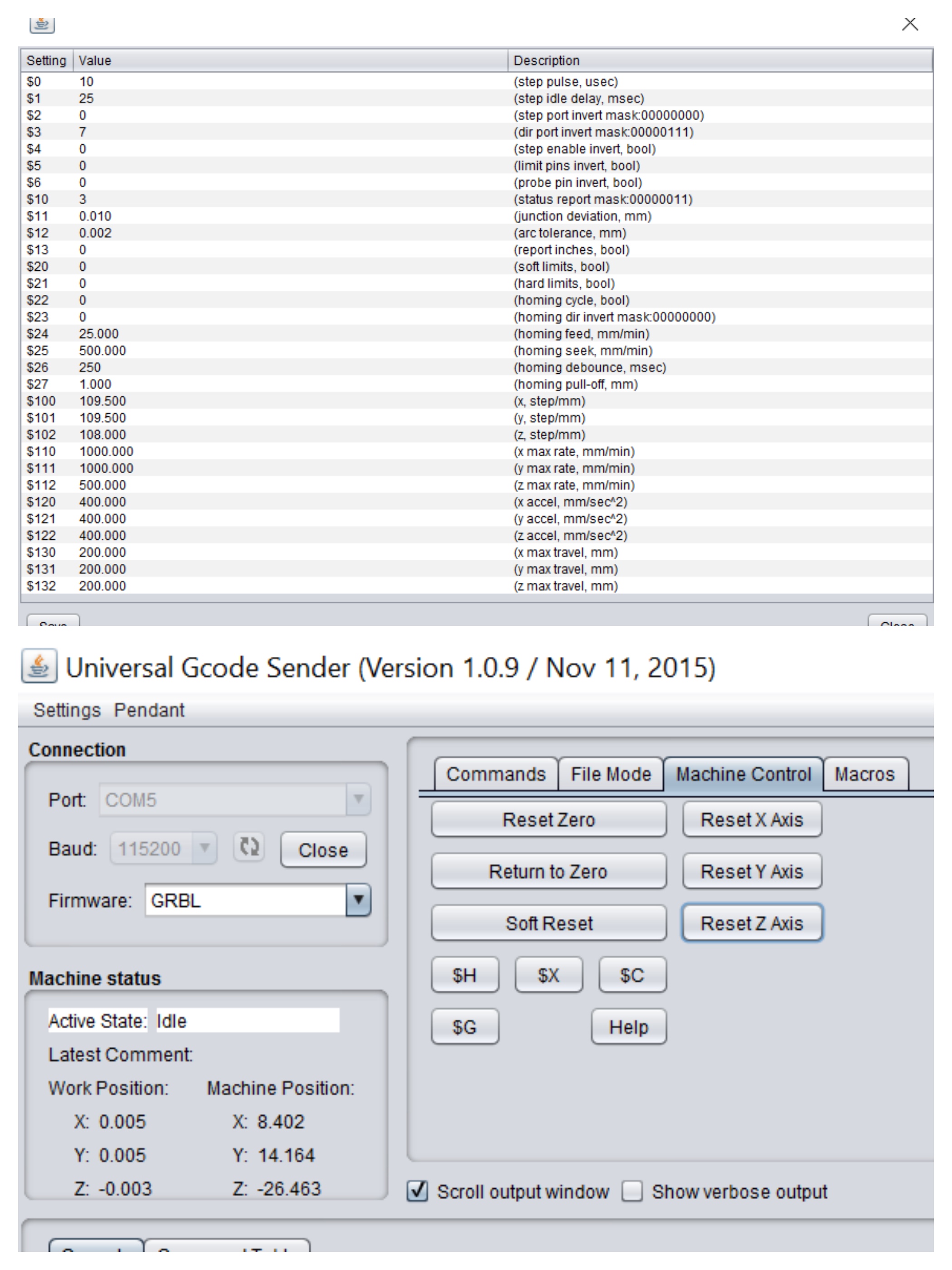
Task: Select the $110 value 1000.000
Action: click(106, 451)
